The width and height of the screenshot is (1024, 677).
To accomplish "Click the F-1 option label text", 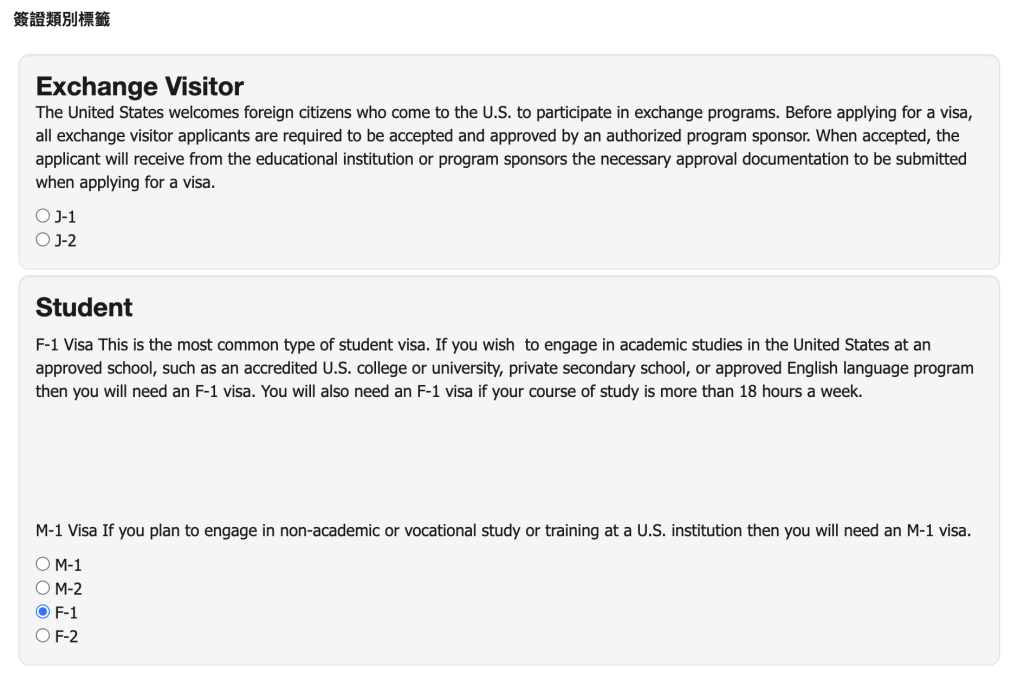I will click(66, 613).
